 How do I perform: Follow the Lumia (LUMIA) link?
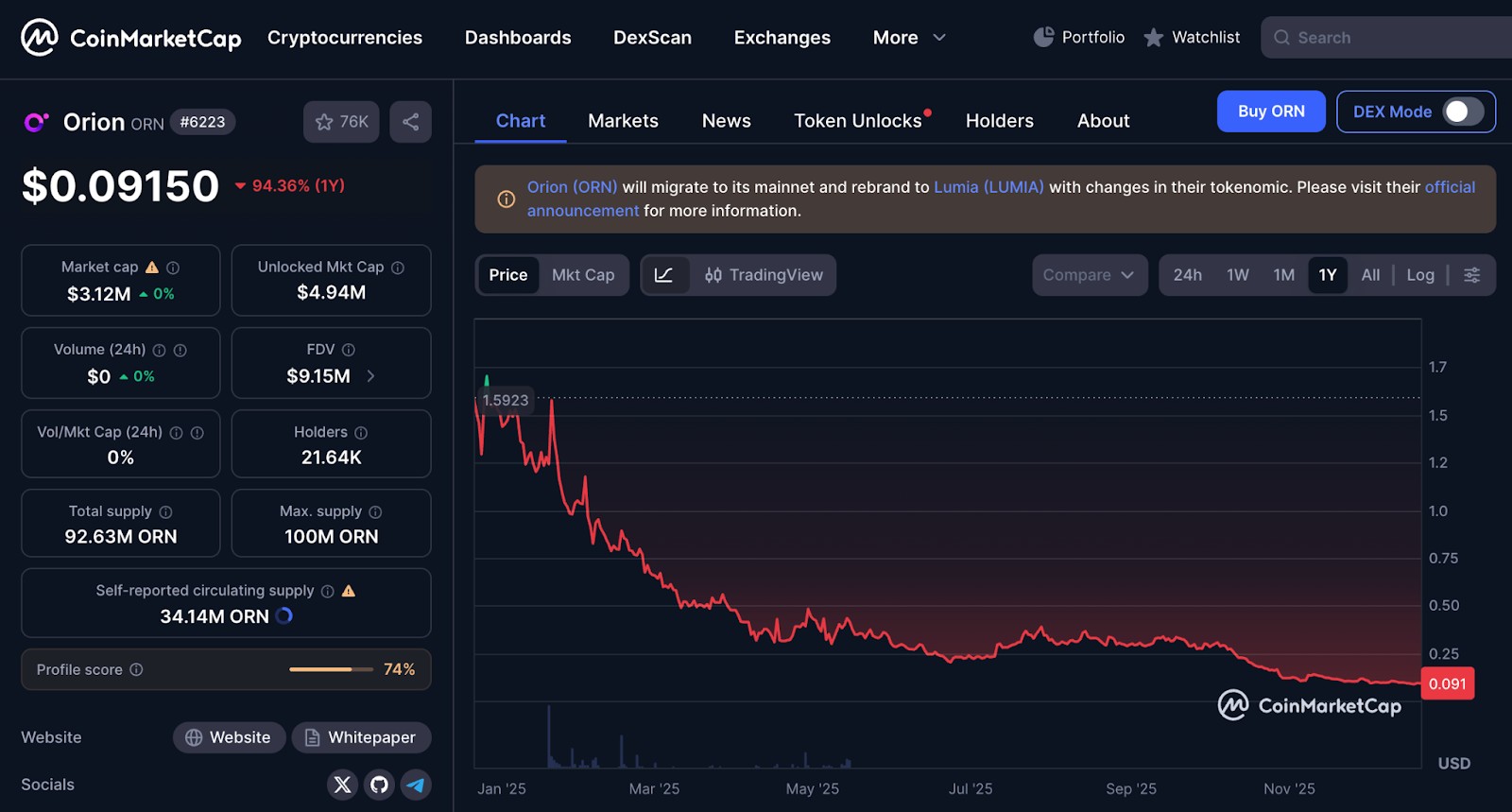[x=988, y=187]
